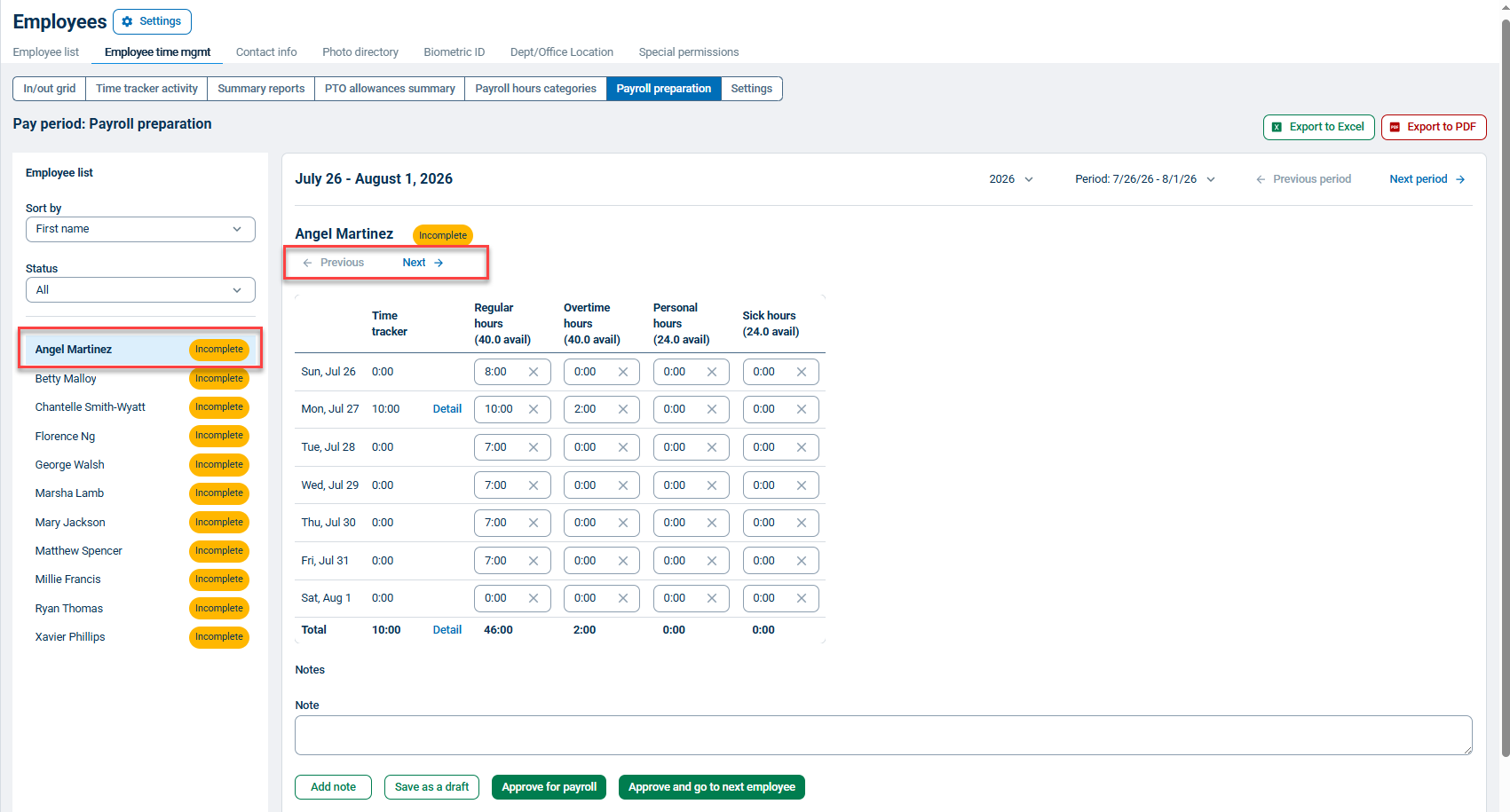Image resolution: width=1510 pixels, height=812 pixels.
Task: Open the Settings sub-tab beside Payroll preparation
Action: (x=752, y=89)
